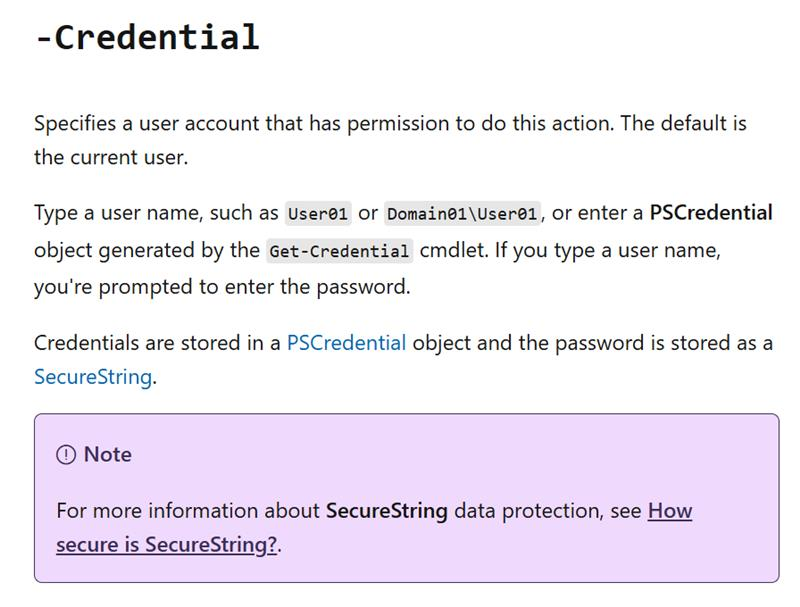The height and width of the screenshot is (607, 800).
Task: Open the 'secure is SecureString?' link text
Action: tap(166, 545)
